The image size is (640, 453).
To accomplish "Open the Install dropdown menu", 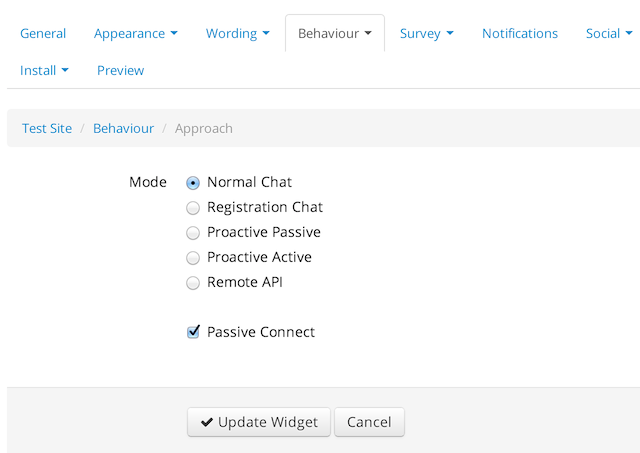I will tap(44, 70).
